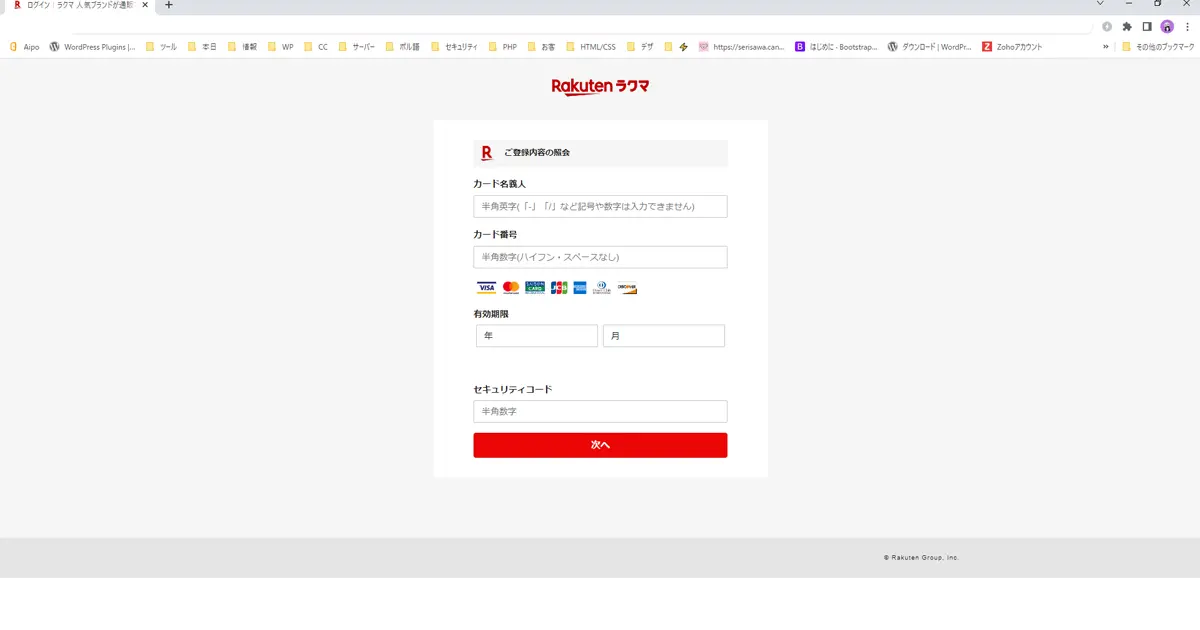Open the Aipo bookmark
Viewport: 1200px width, 630px height.
pos(24,47)
